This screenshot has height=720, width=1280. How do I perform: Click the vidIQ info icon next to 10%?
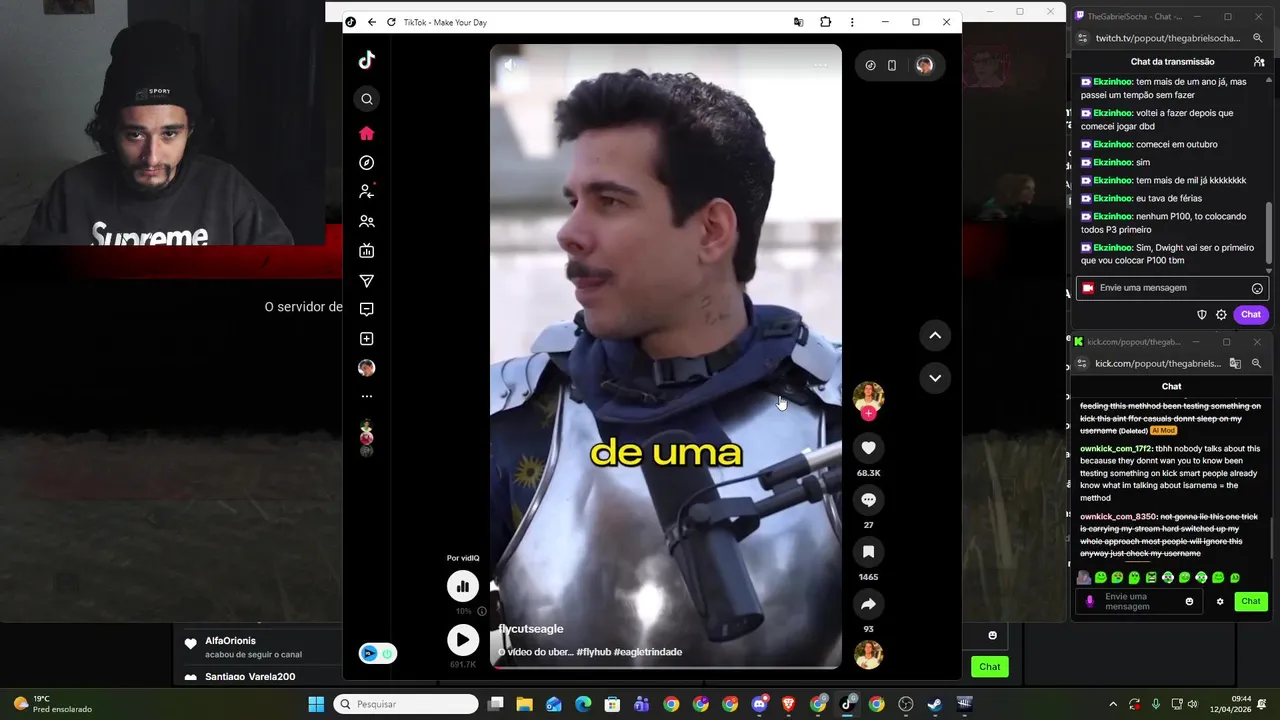(x=482, y=611)
